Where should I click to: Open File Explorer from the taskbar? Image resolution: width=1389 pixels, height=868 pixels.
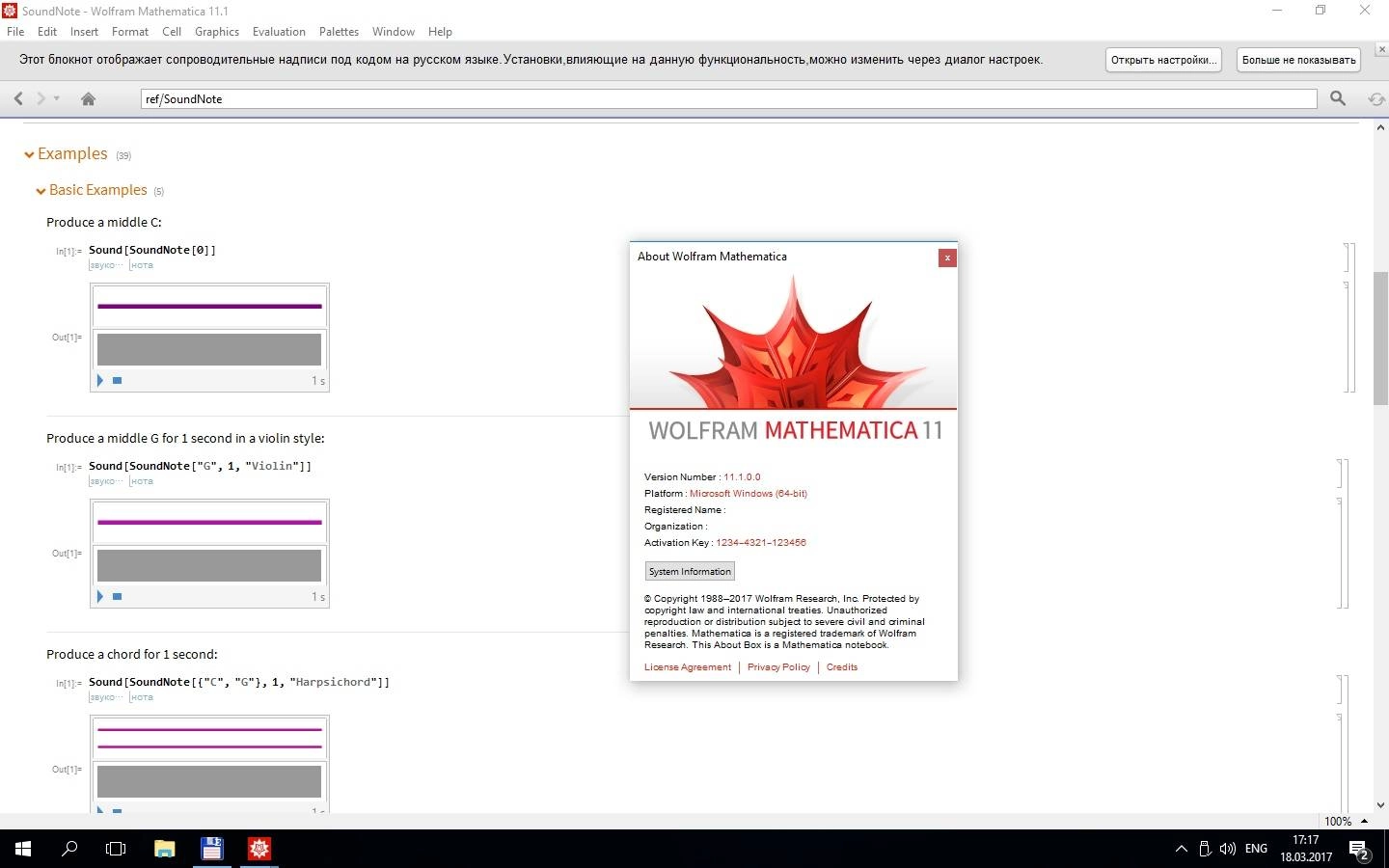coord(165,849)
